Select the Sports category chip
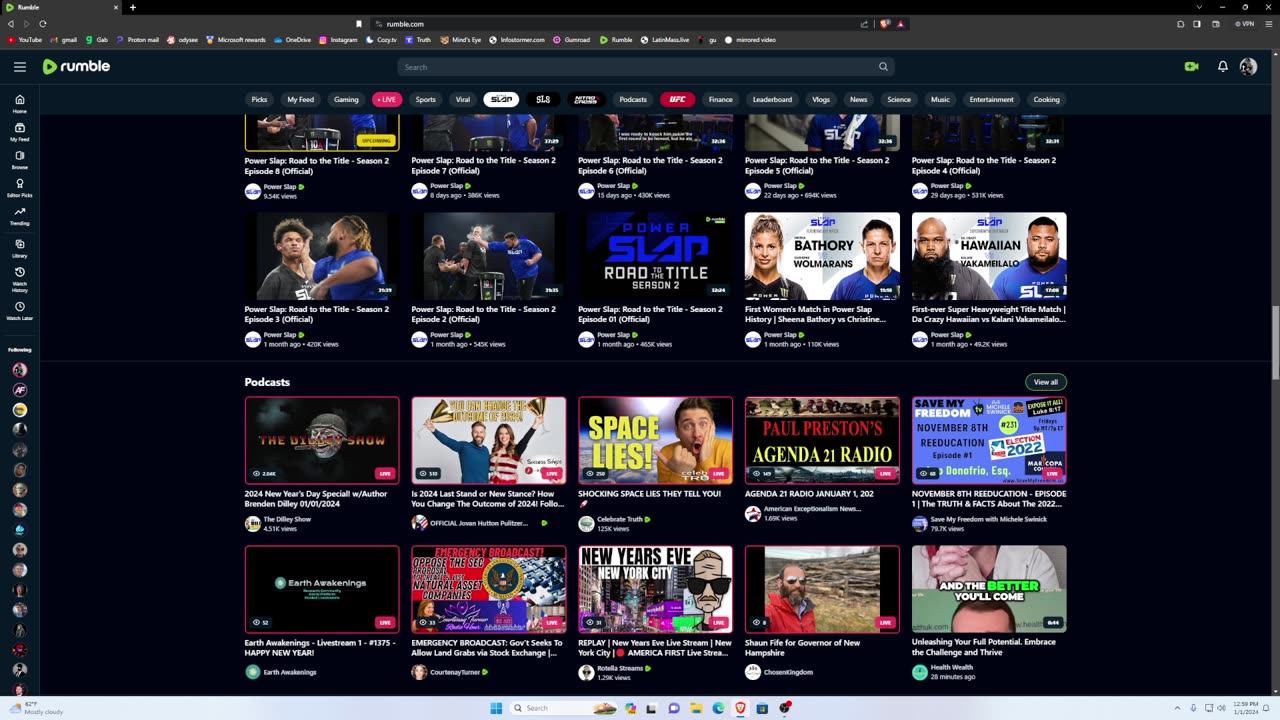This screenshot has width=1280, height=720. [x=426, y=99]
